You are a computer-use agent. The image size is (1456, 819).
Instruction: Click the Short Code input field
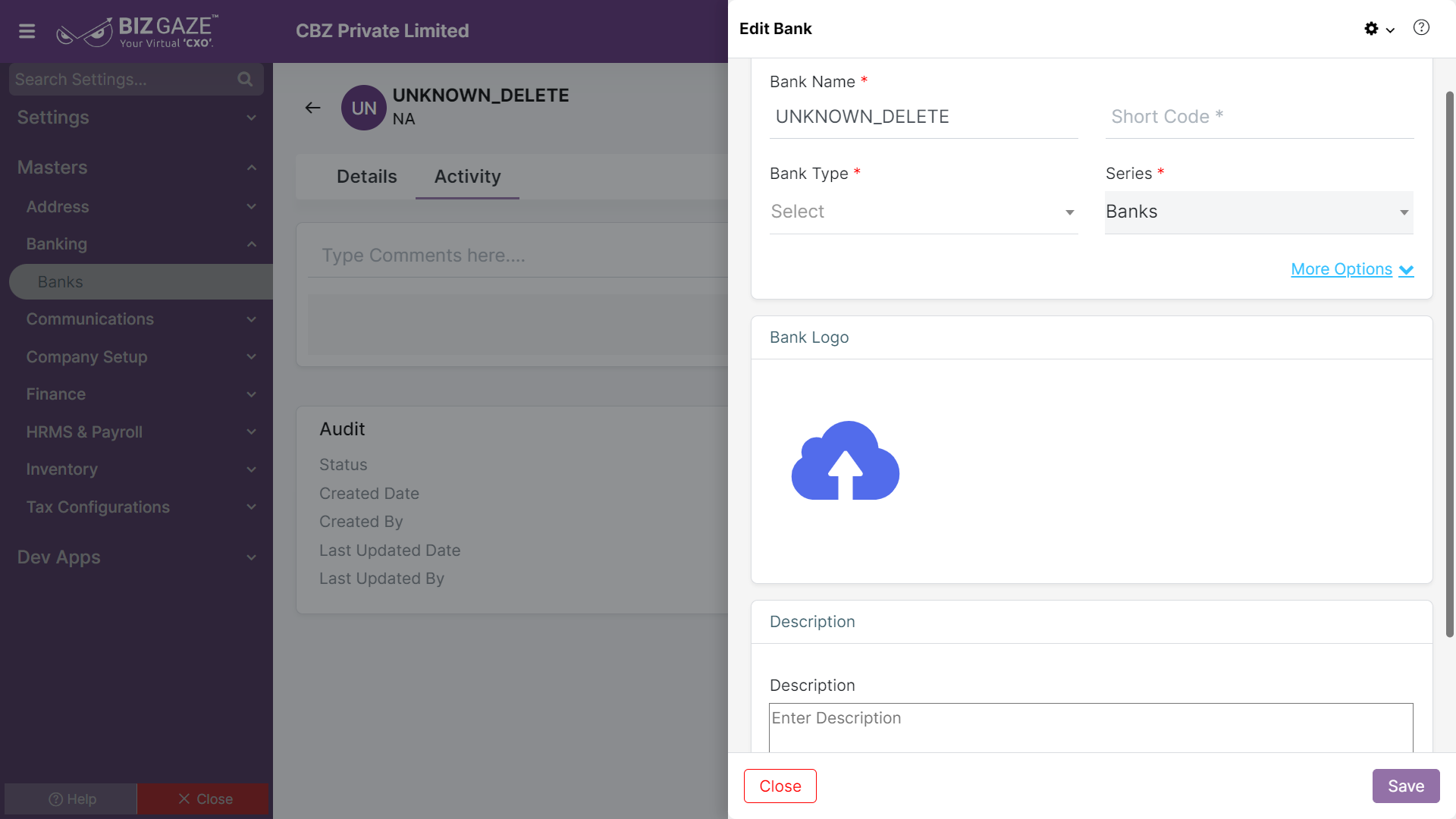[x=1259, y=117]
